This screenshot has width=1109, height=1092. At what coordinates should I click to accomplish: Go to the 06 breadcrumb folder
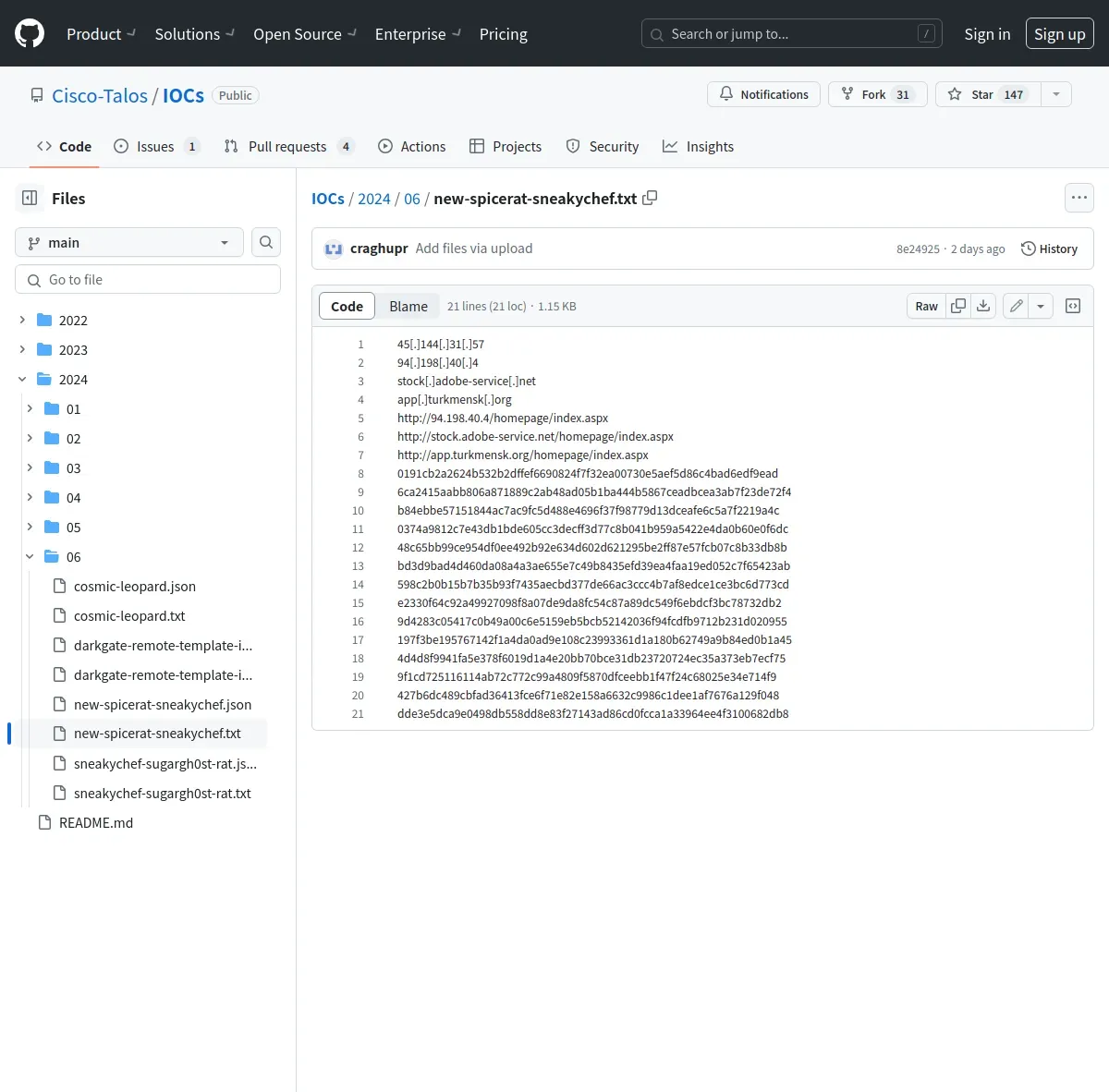[412, 199]
